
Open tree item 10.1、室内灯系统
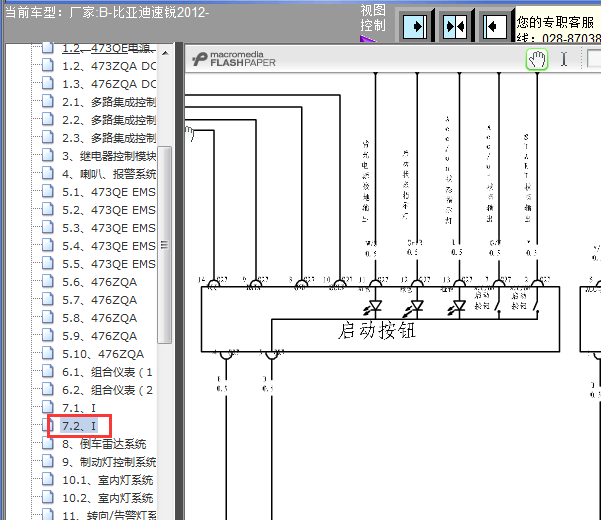(108, 480)
